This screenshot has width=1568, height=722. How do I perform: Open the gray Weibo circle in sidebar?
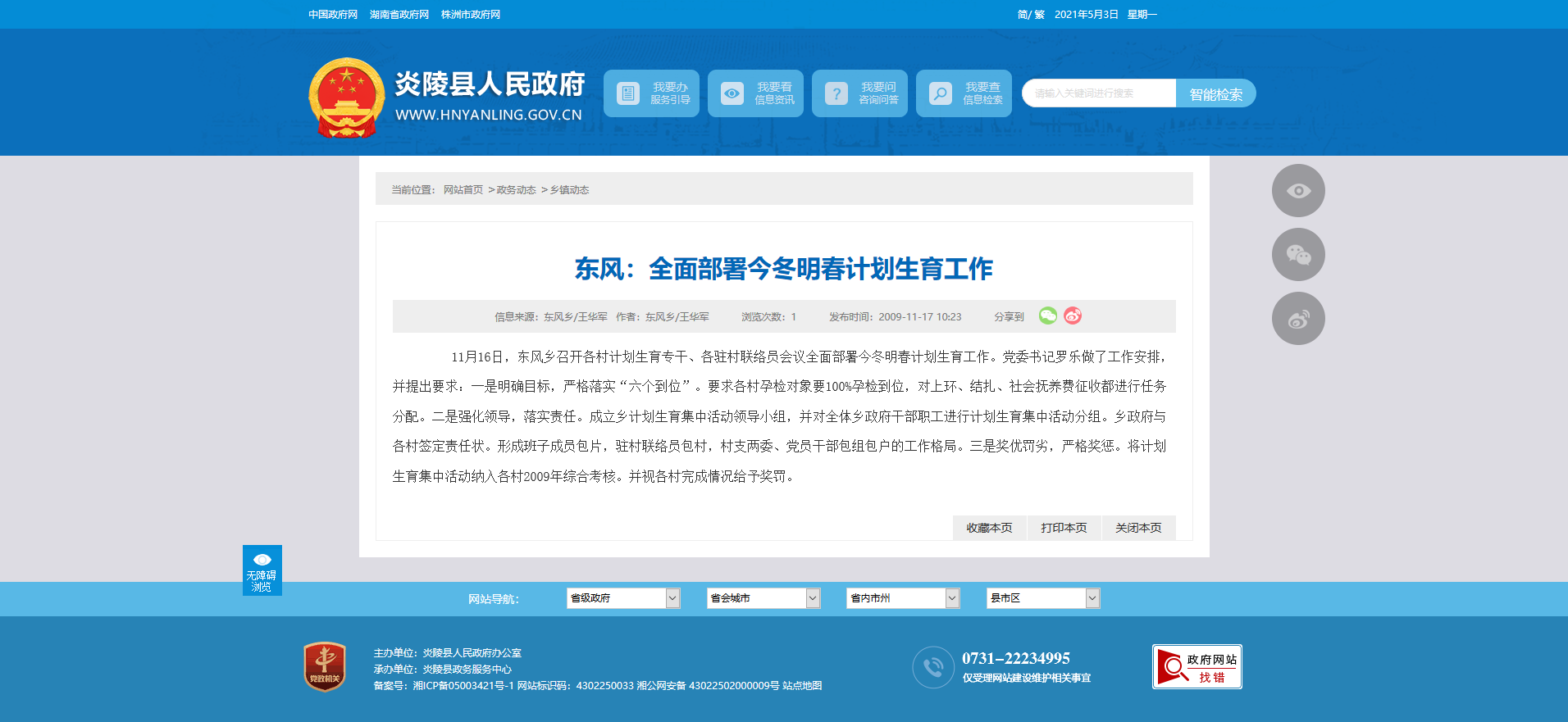click(x=1297, y=319)
